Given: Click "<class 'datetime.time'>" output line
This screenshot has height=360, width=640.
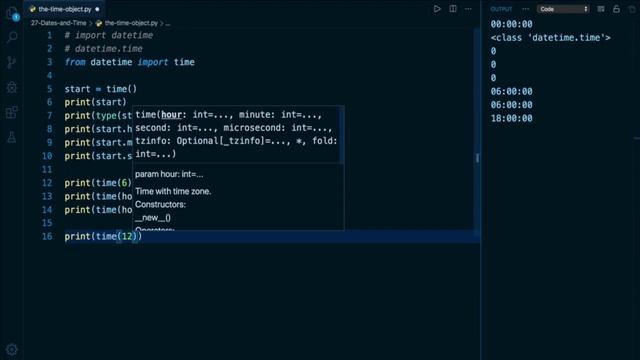Looking at the screenshot, I should tap(551, 38).
